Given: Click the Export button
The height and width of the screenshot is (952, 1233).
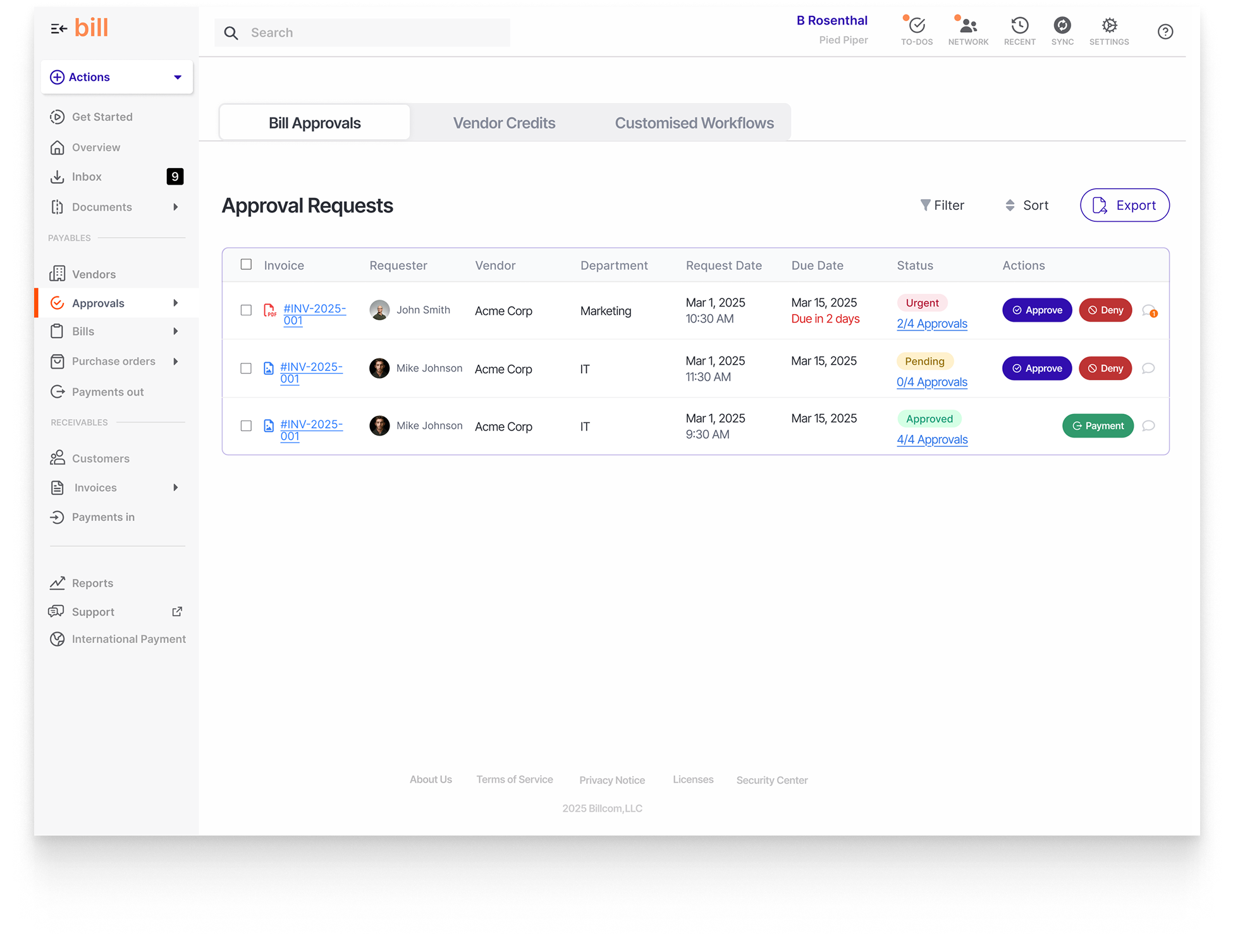Looking at the screenshot, I should coord(1124,205).
